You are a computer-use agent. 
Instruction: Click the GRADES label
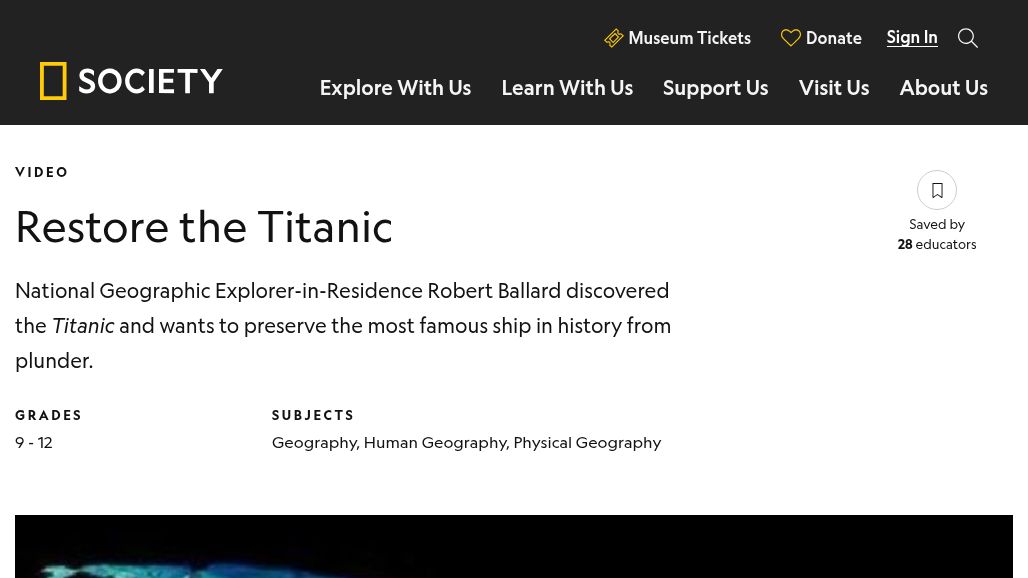point(49,415)
